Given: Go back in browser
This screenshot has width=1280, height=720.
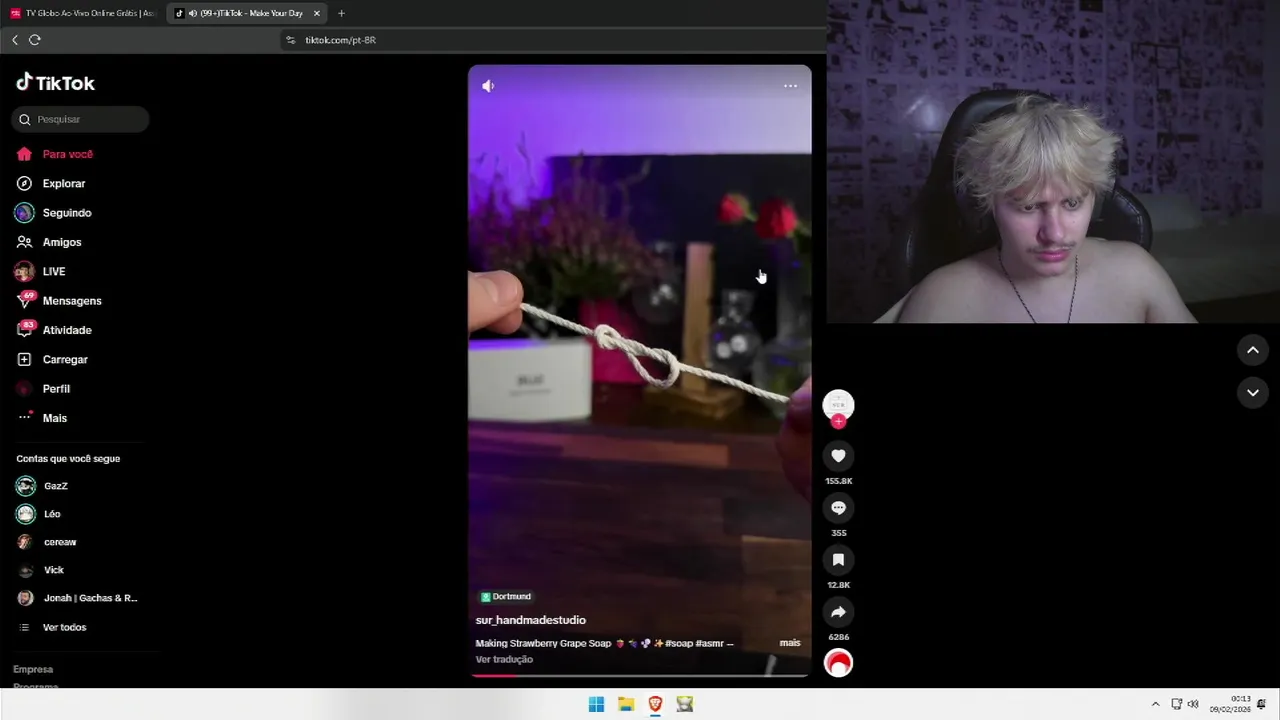Looking at the screenshot, I should click(x=14, y=40).
